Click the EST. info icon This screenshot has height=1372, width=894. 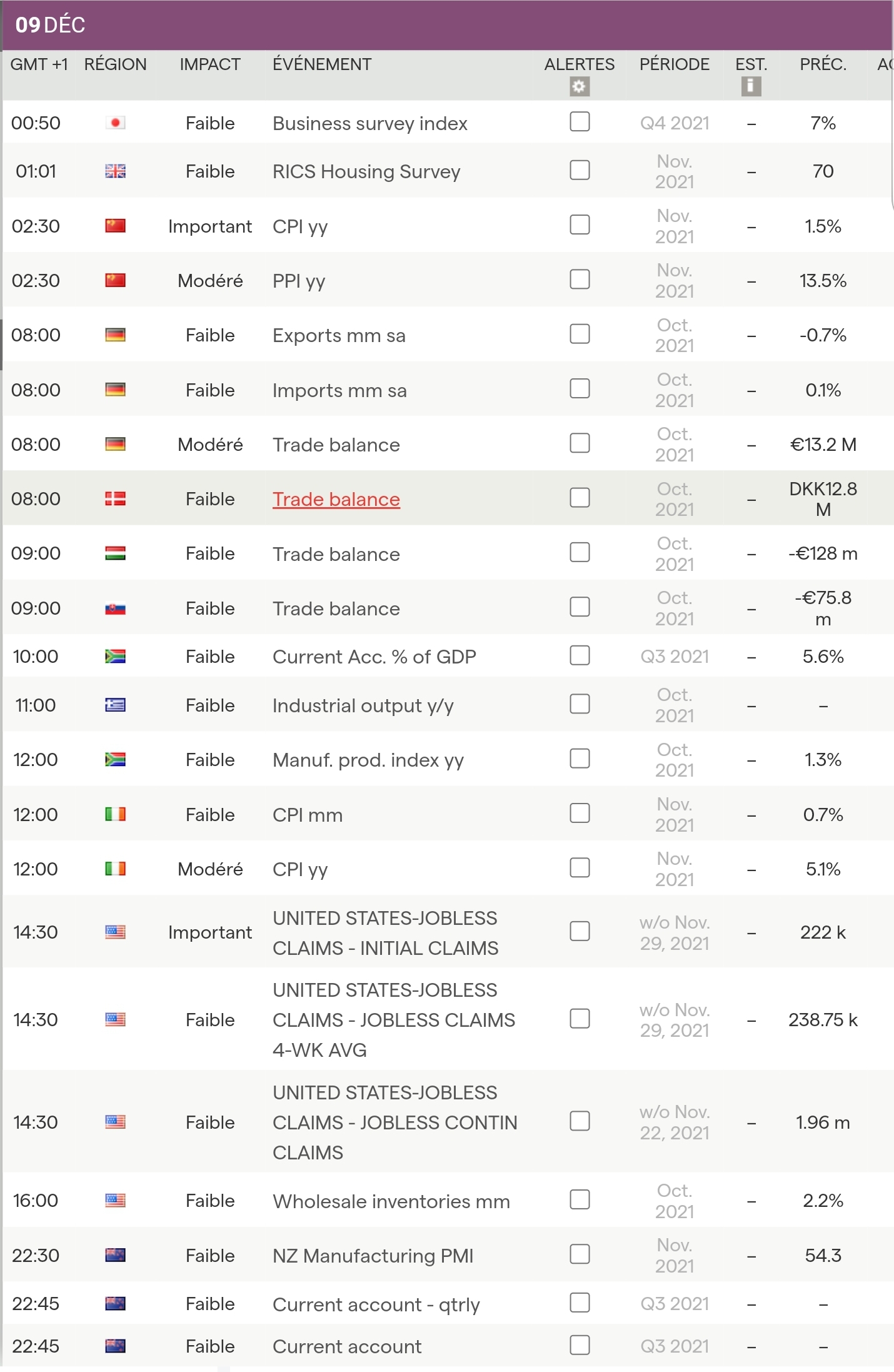[x=751, y=86]
